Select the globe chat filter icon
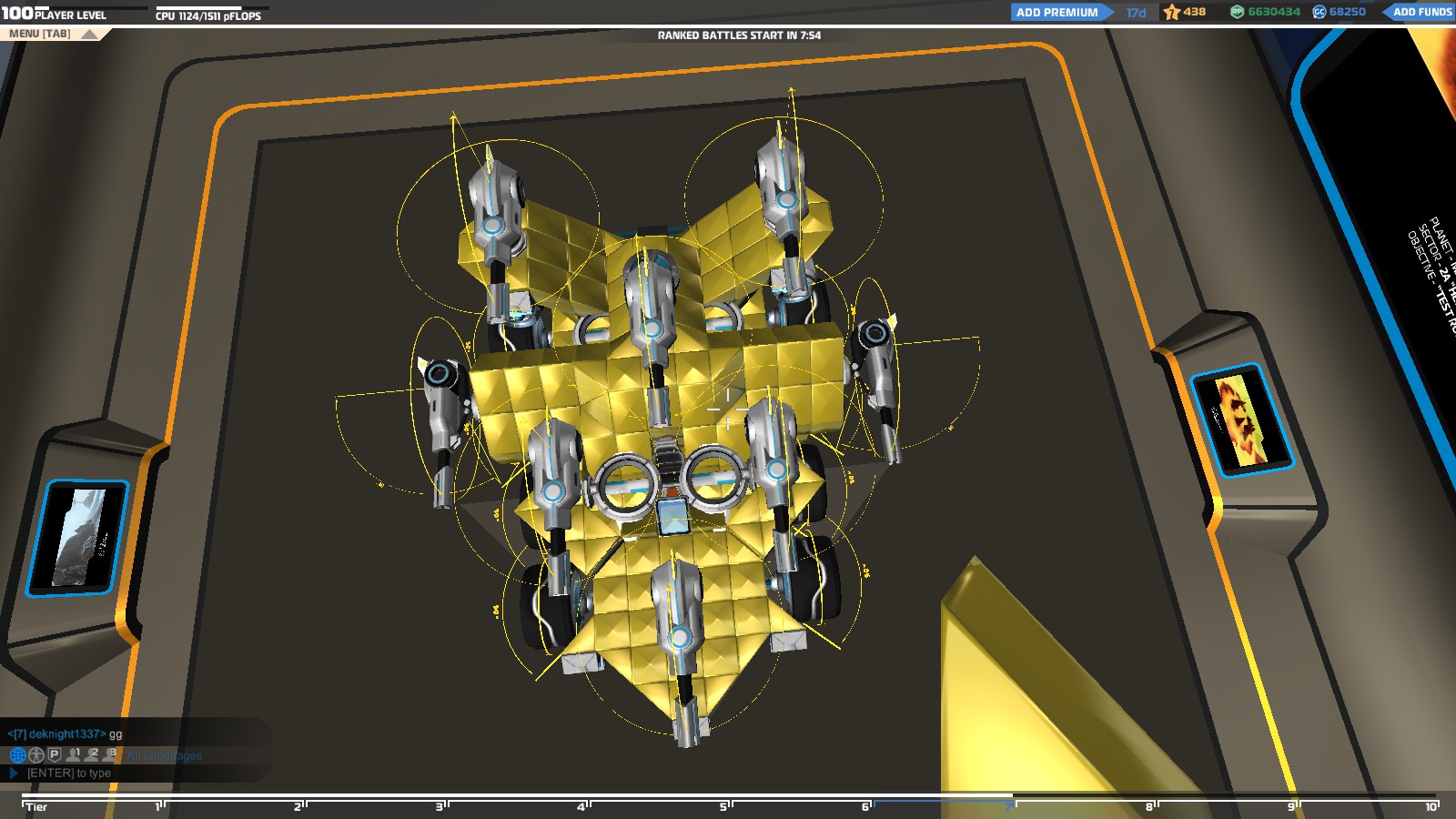 [x=18, y=755]
